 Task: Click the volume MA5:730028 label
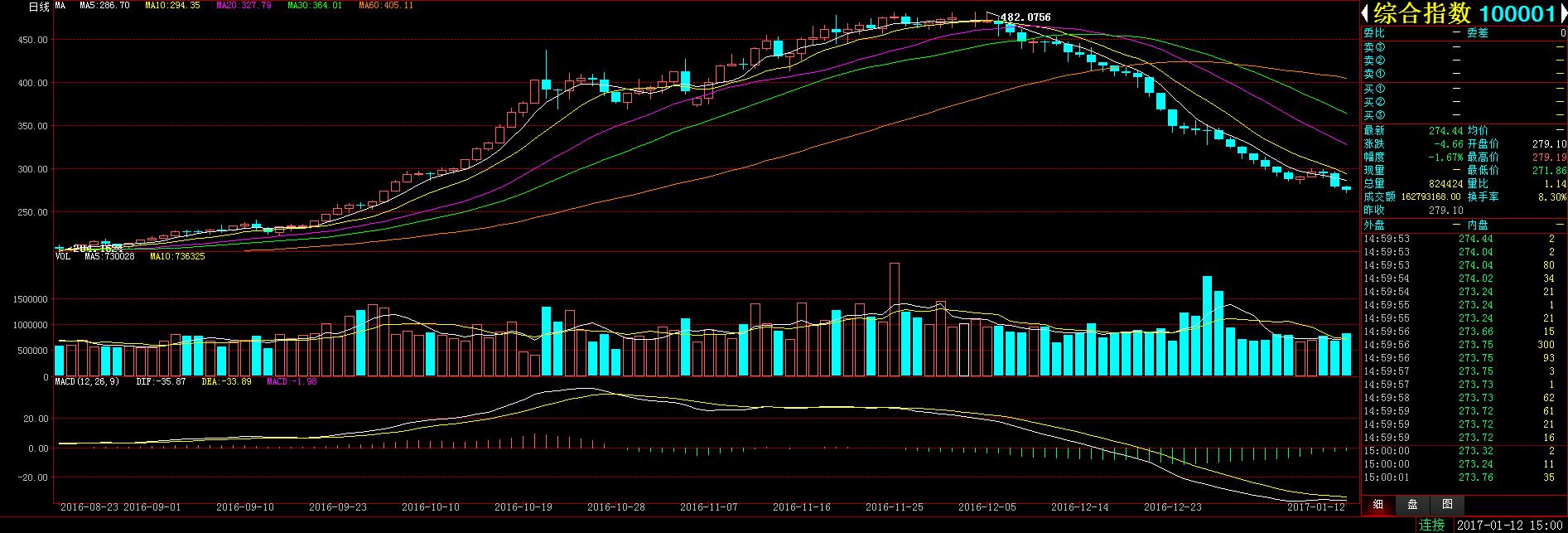[109, 257]
